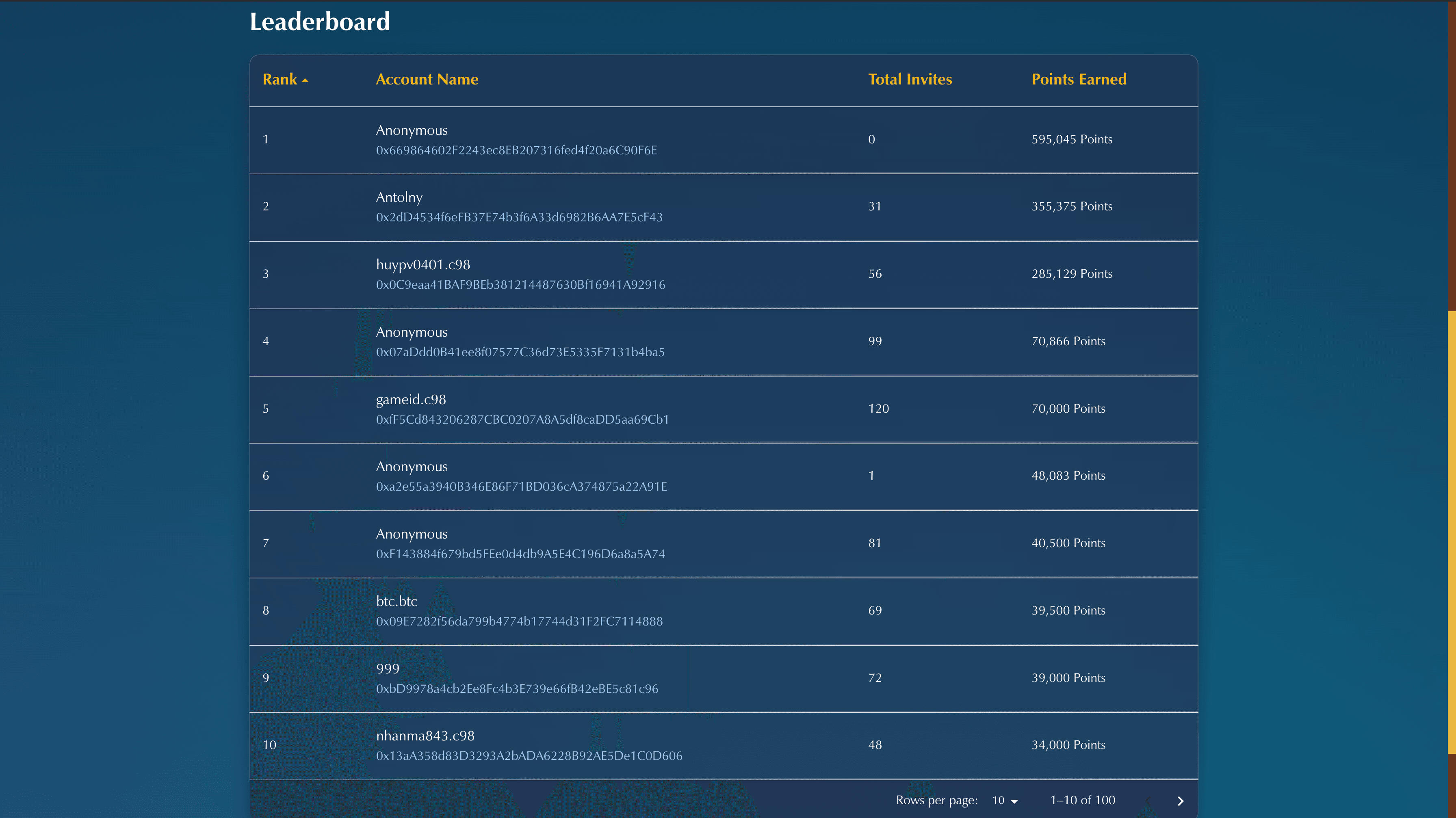This screenshot has height=818, width=1456.
Task: Click the gameid.c98 account name
Action: (411, 399)
